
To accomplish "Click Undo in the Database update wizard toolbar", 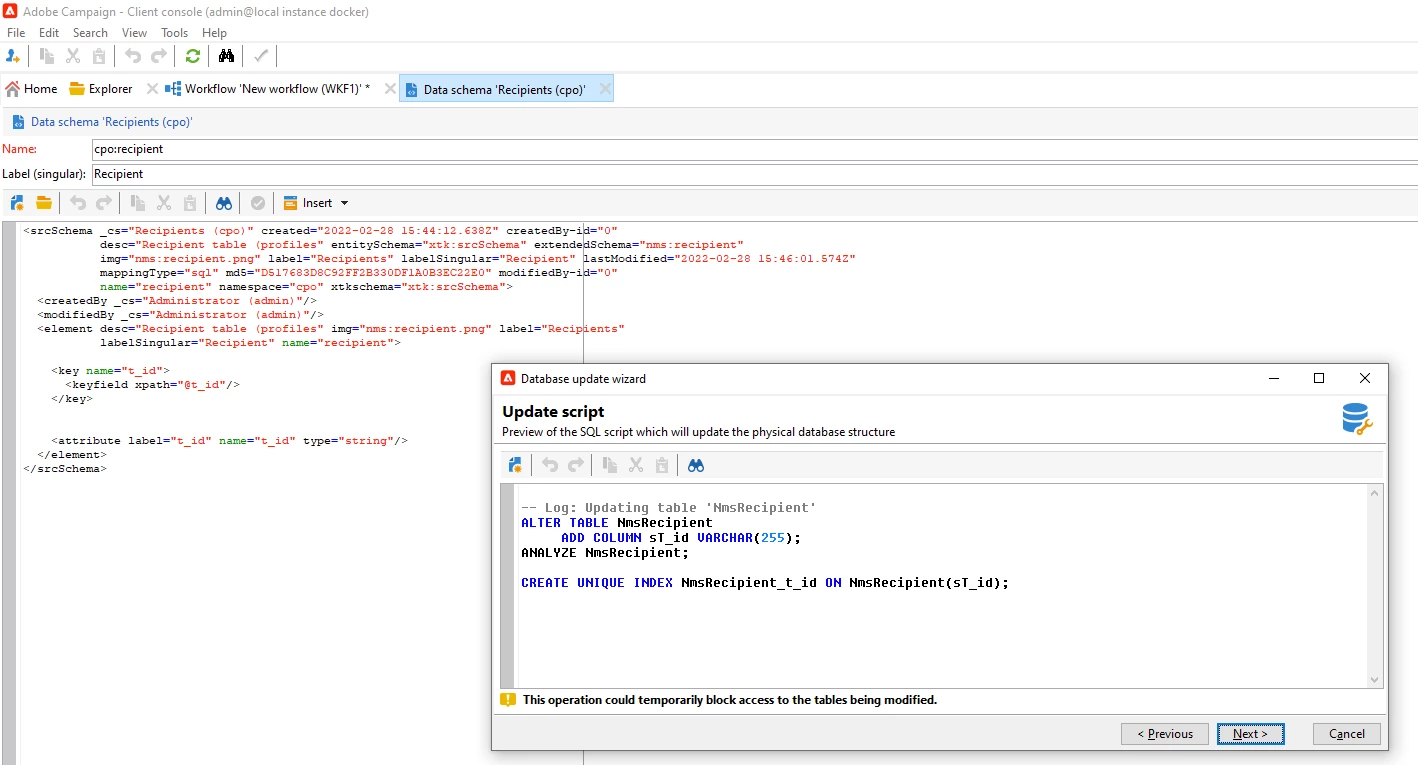I will pos(550,465).
